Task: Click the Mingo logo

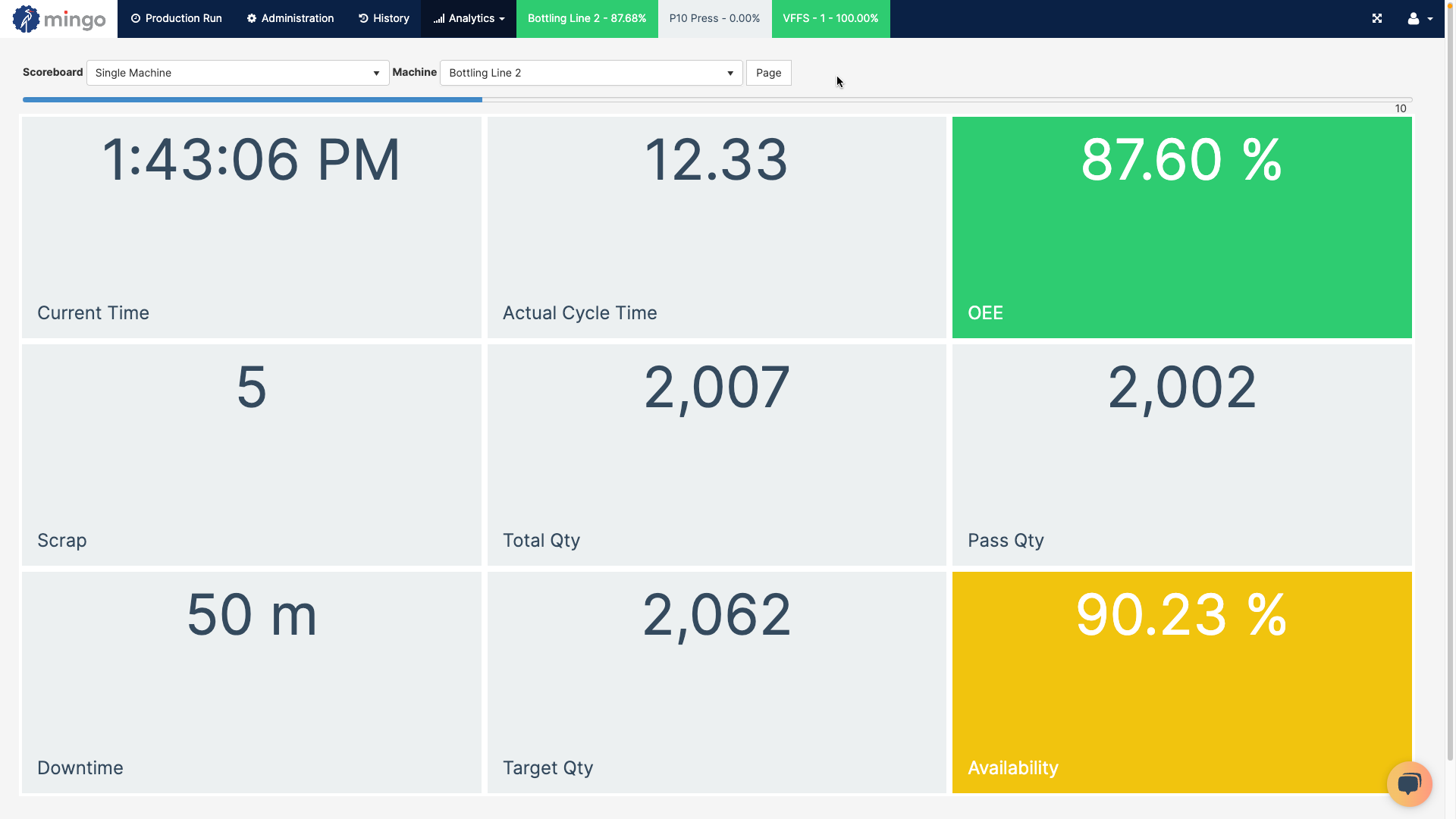Action: pos(59,19)
